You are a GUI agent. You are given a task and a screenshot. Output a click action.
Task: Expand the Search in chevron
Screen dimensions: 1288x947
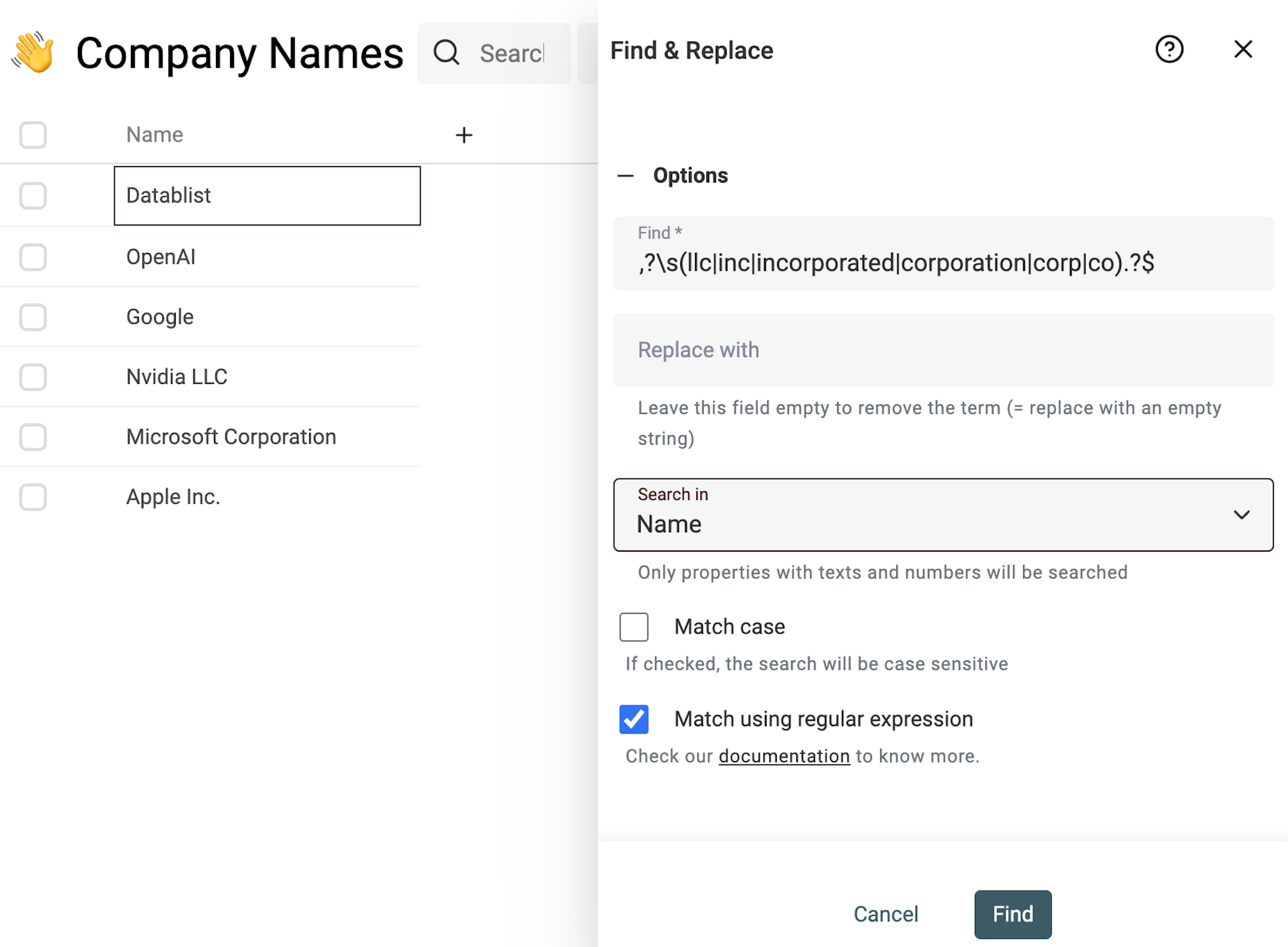[x=1242, y=515]
